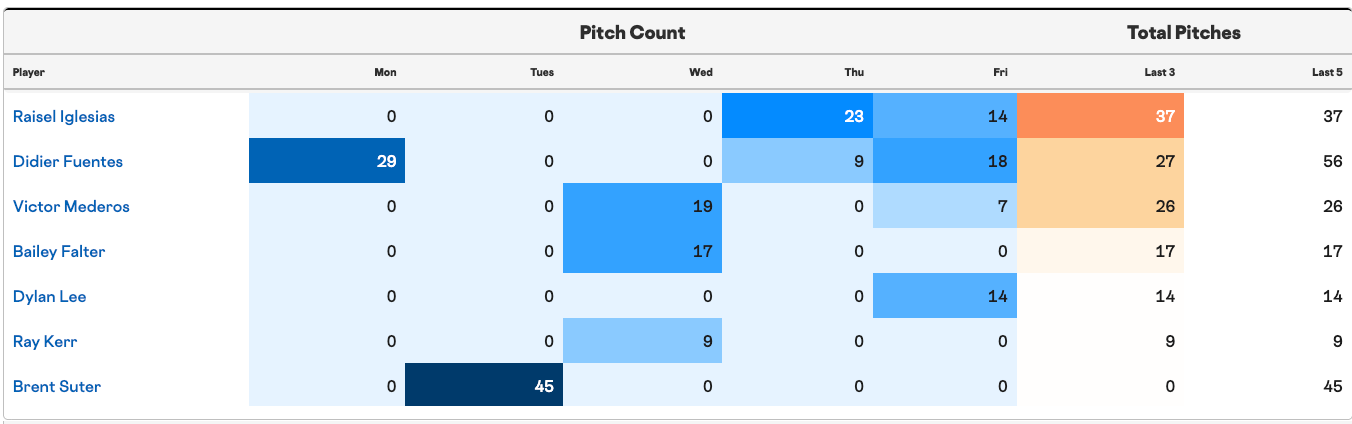Open Victor Mederos player page
This screenshot has height=424, width=1352.
(71, 206)
